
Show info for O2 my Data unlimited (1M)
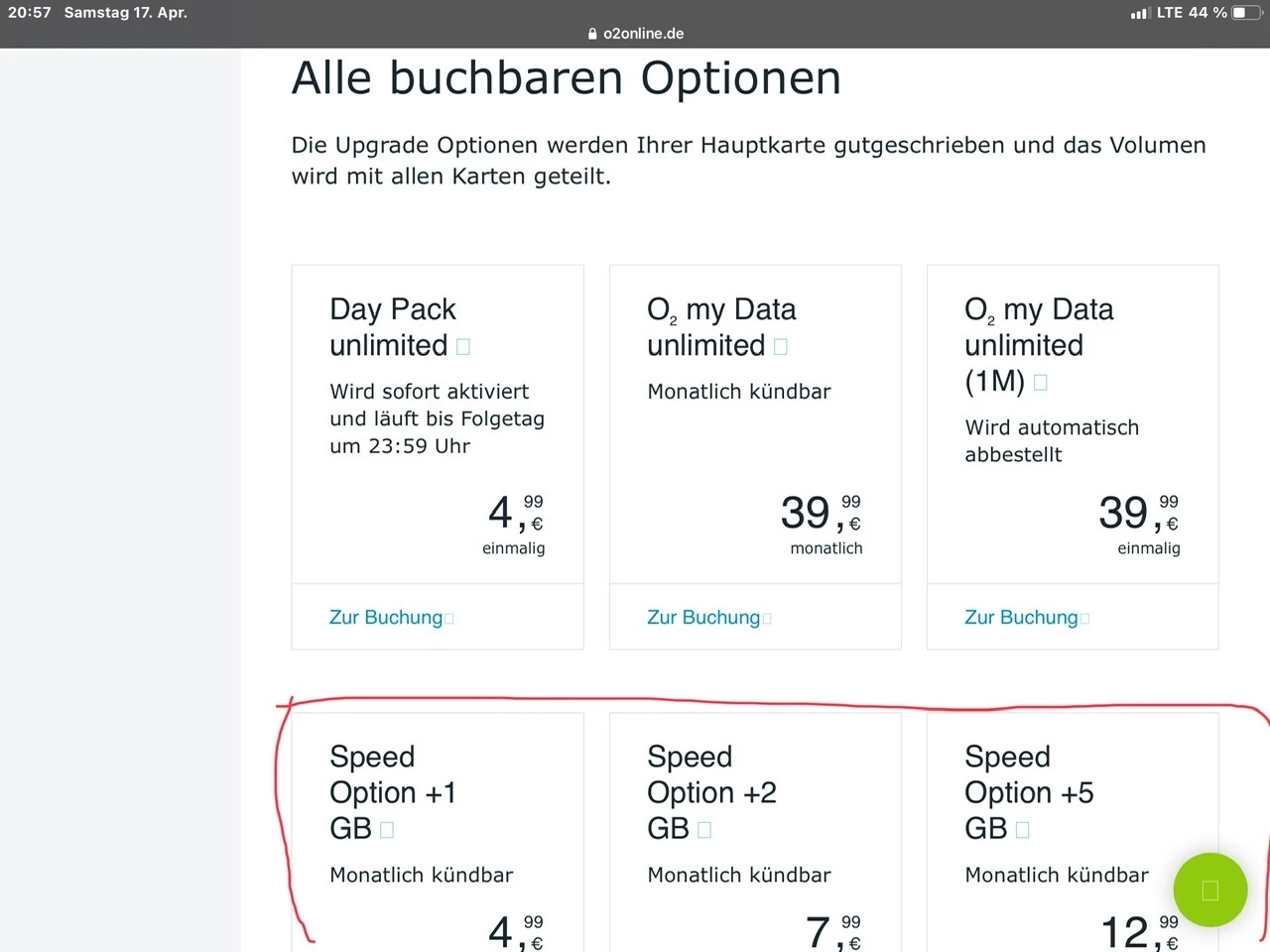click(x=1041, y=382)
